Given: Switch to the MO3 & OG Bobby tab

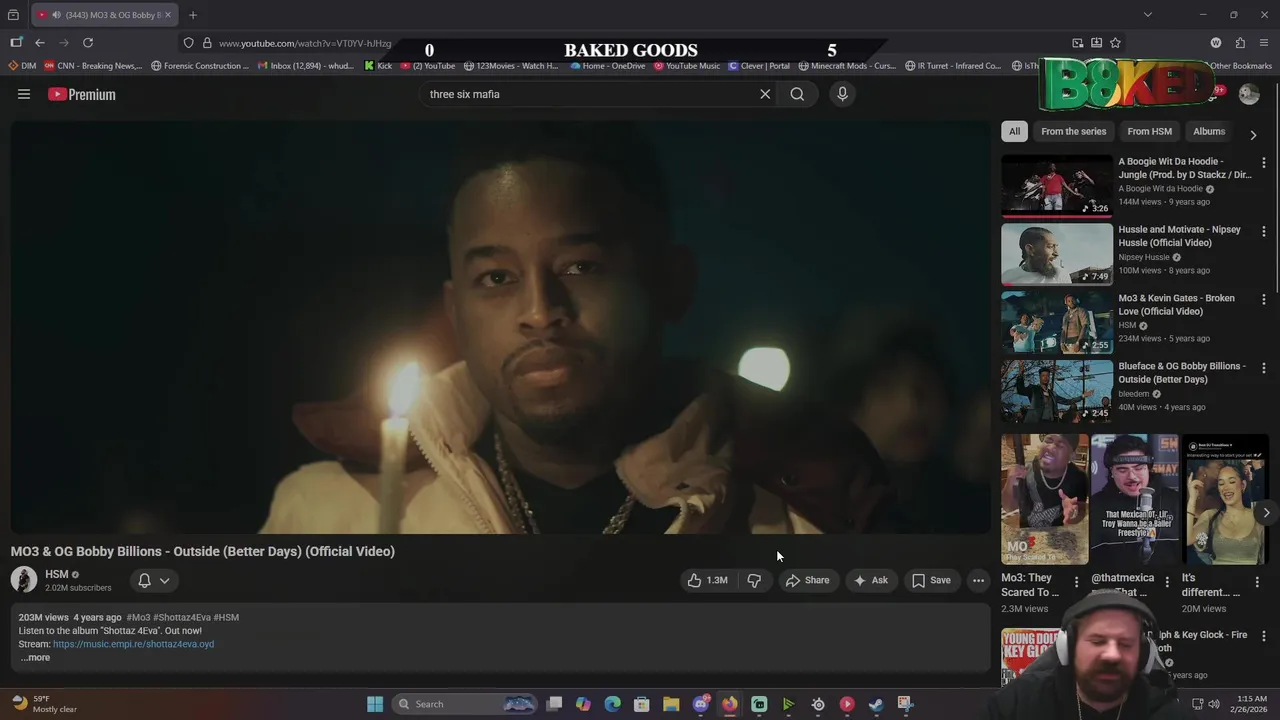Looking at the screenshot, I should coord(104,15).
